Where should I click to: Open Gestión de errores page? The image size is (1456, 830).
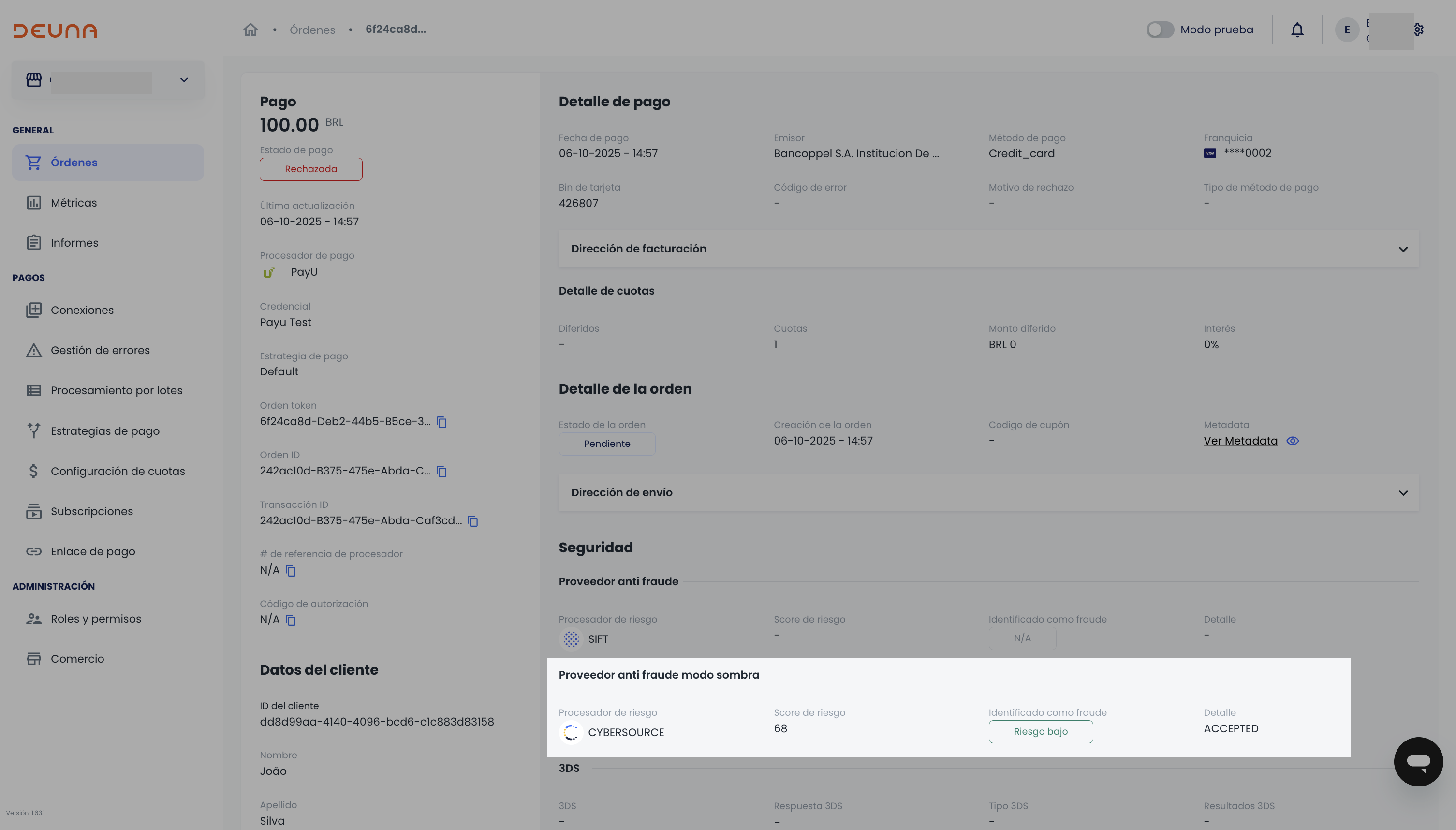click(x=100, y=351)
